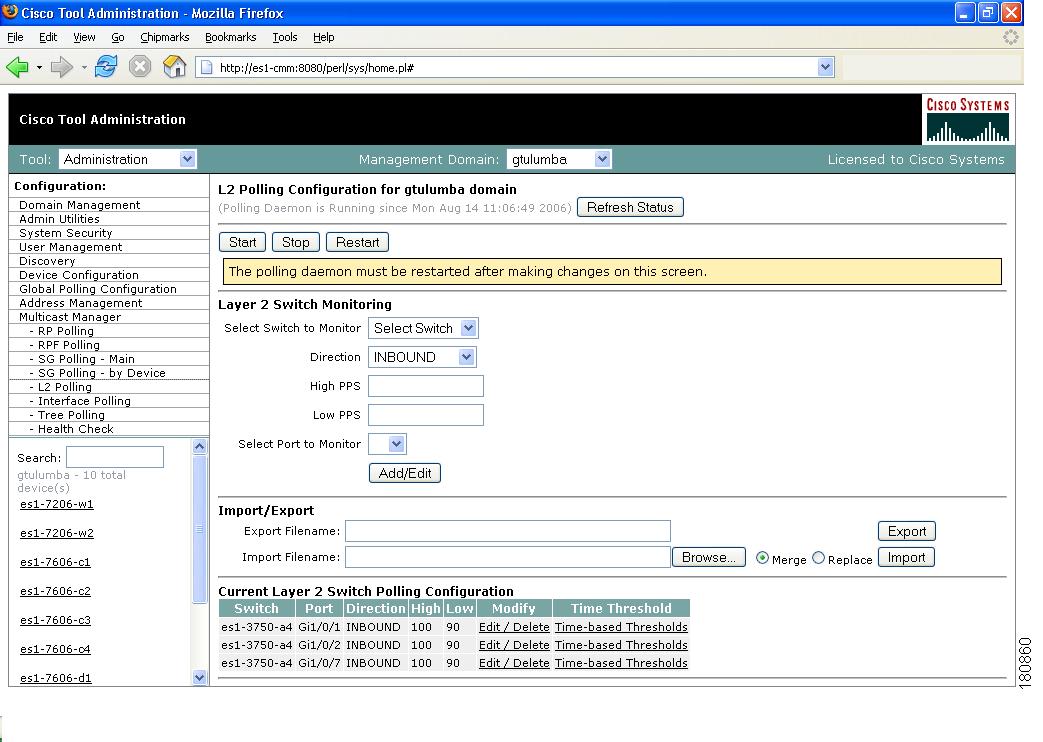Click the page icon in the address bar
This screenshot has width=1043, height=742.
pyautogui.click(x=207, y=67)
